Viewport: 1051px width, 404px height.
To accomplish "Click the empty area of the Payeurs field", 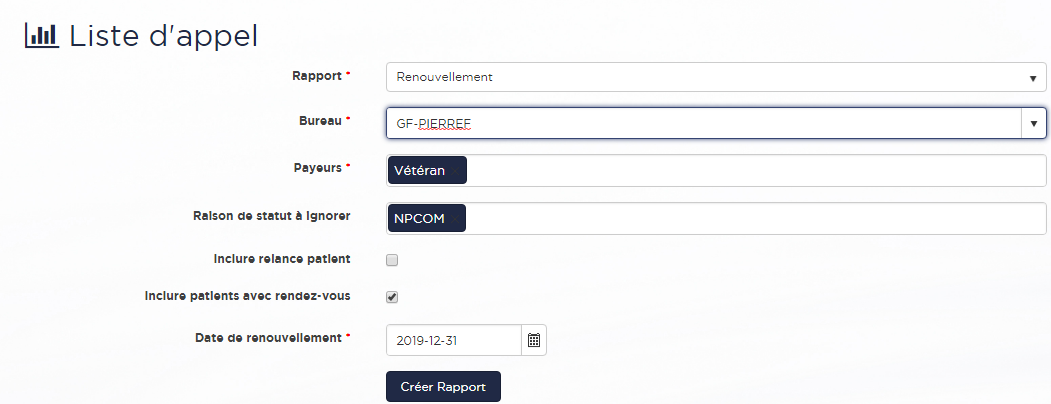I will (x=750, y=170).
